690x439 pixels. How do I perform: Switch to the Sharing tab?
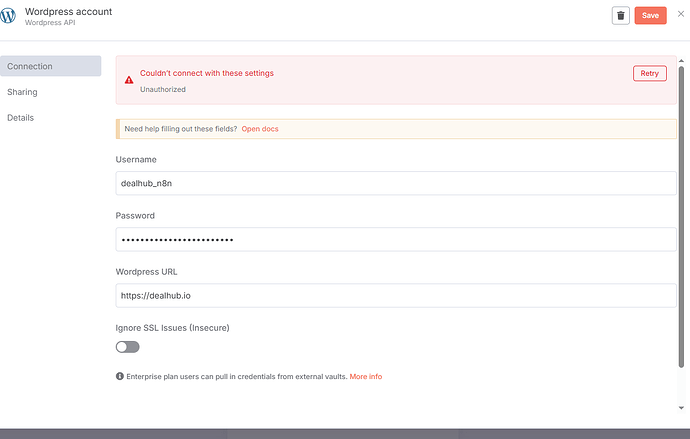tap(22, 92)
